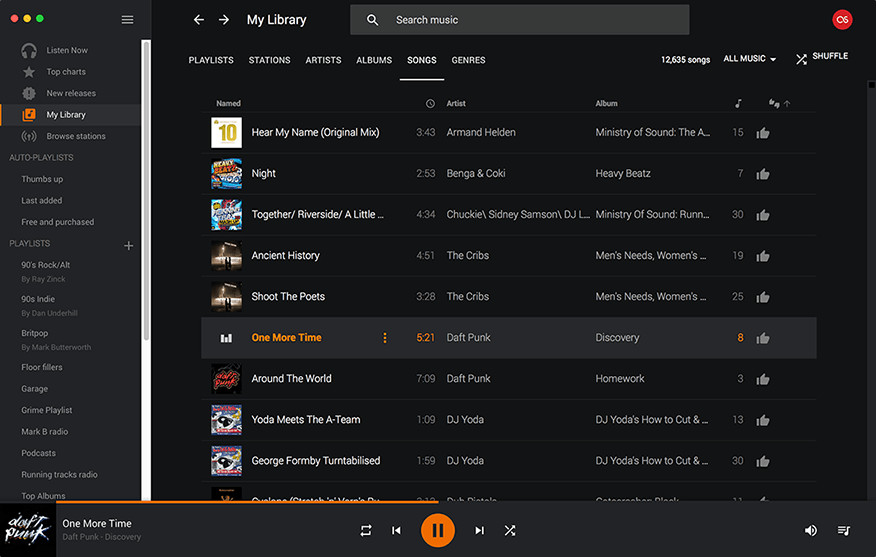Open the Britpop playlist
Viewport: 876px width, 557px height.
coord(35,333)
